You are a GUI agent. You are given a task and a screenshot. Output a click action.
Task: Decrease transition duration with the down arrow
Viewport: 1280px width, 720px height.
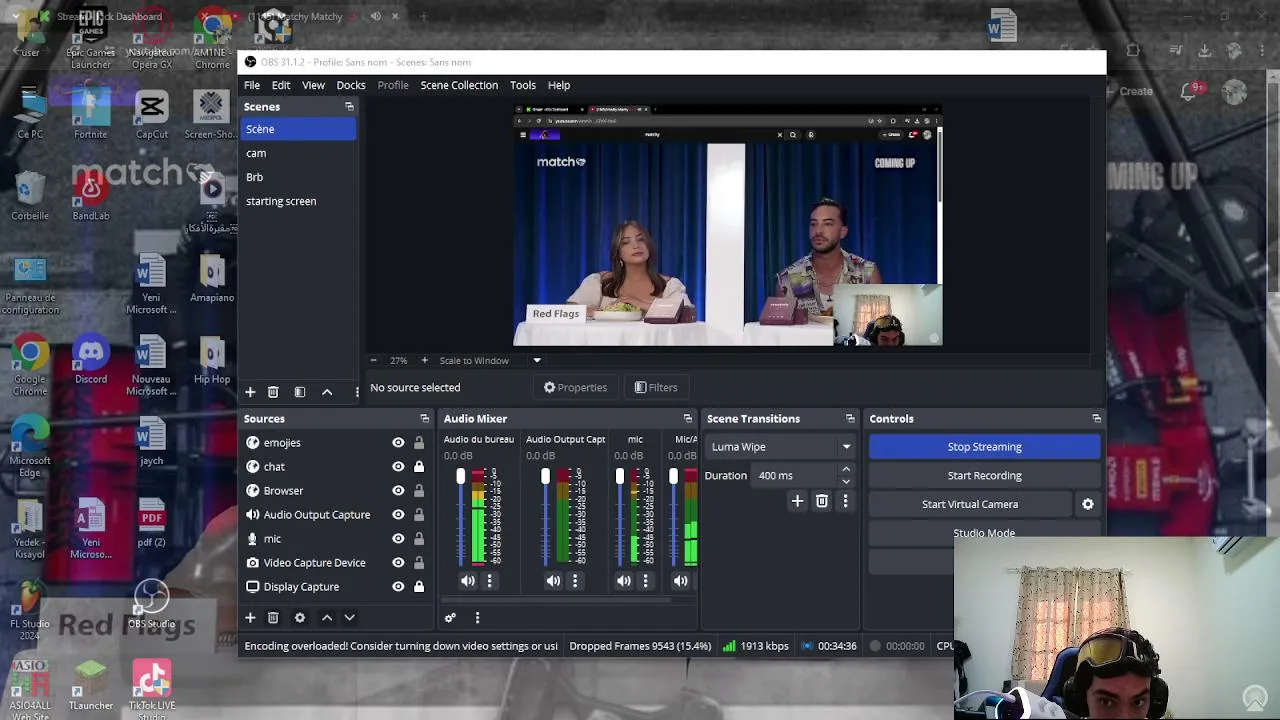coord(846,481)
